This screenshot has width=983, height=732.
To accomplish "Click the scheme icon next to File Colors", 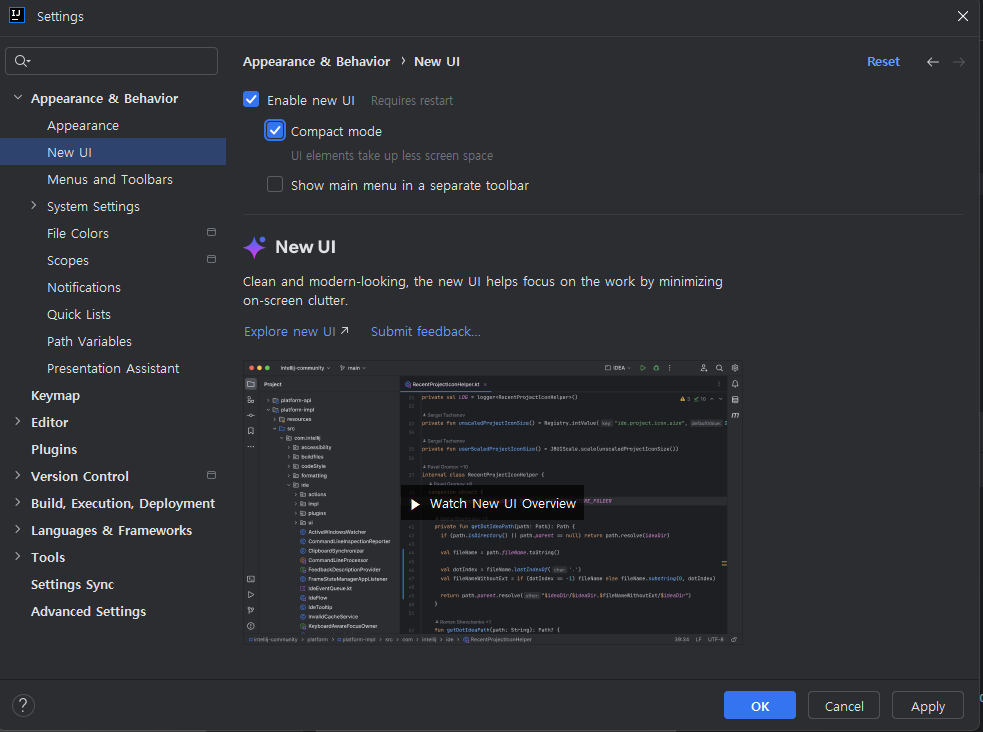I will click(x=211, y=232).
